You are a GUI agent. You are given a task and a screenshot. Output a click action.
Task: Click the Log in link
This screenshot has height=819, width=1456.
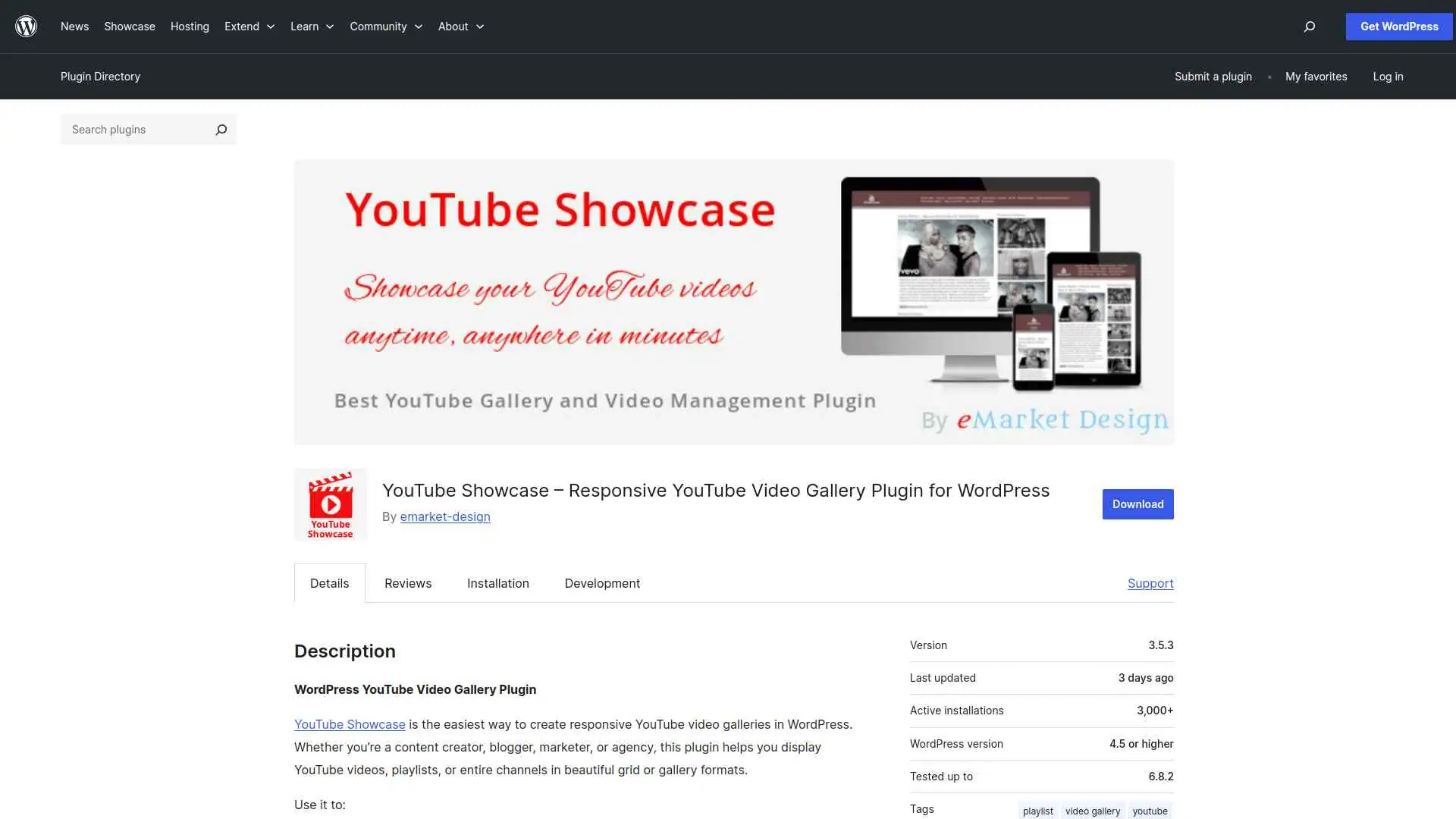(x=1388, y=77)
